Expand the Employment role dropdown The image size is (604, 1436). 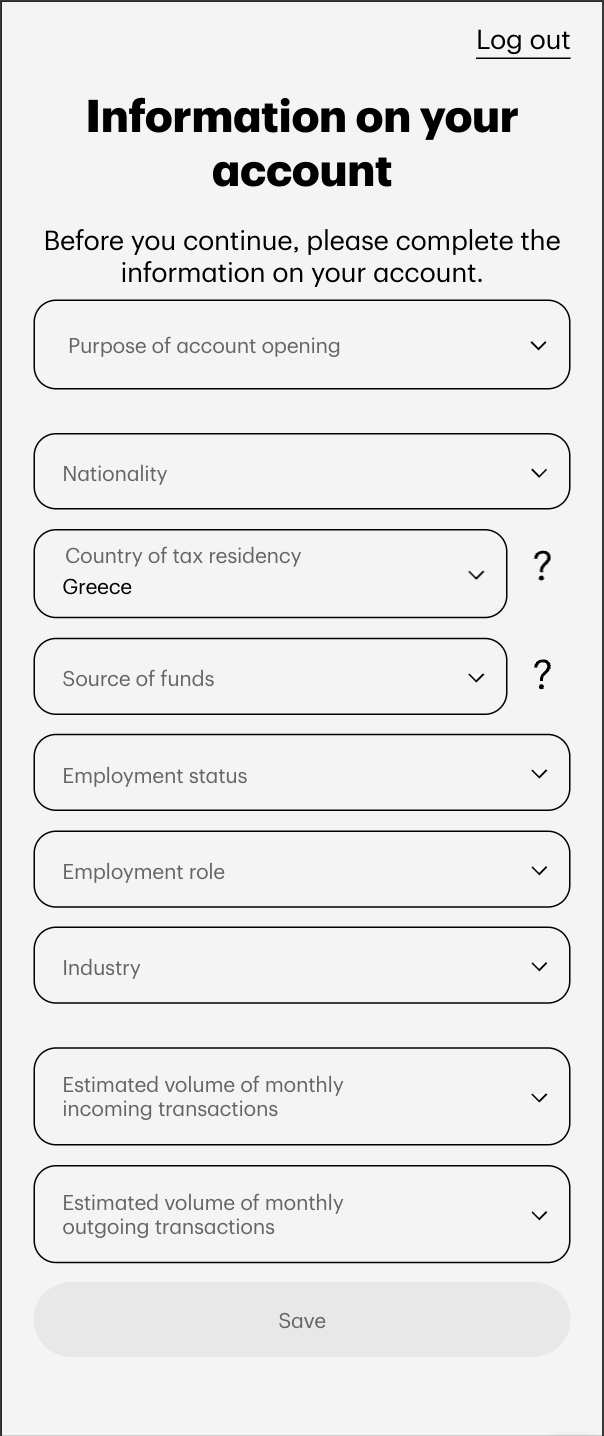[301, 870]
